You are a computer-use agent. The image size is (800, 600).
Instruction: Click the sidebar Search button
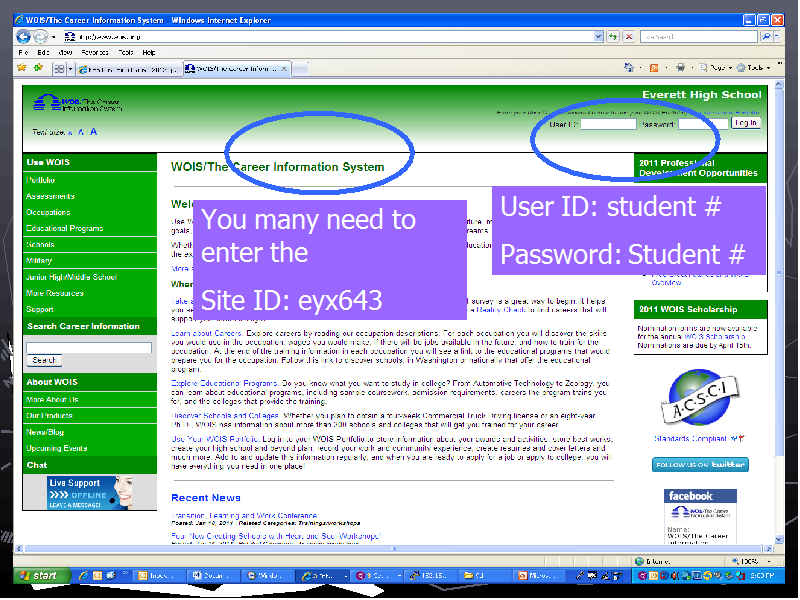click(44, 360)
